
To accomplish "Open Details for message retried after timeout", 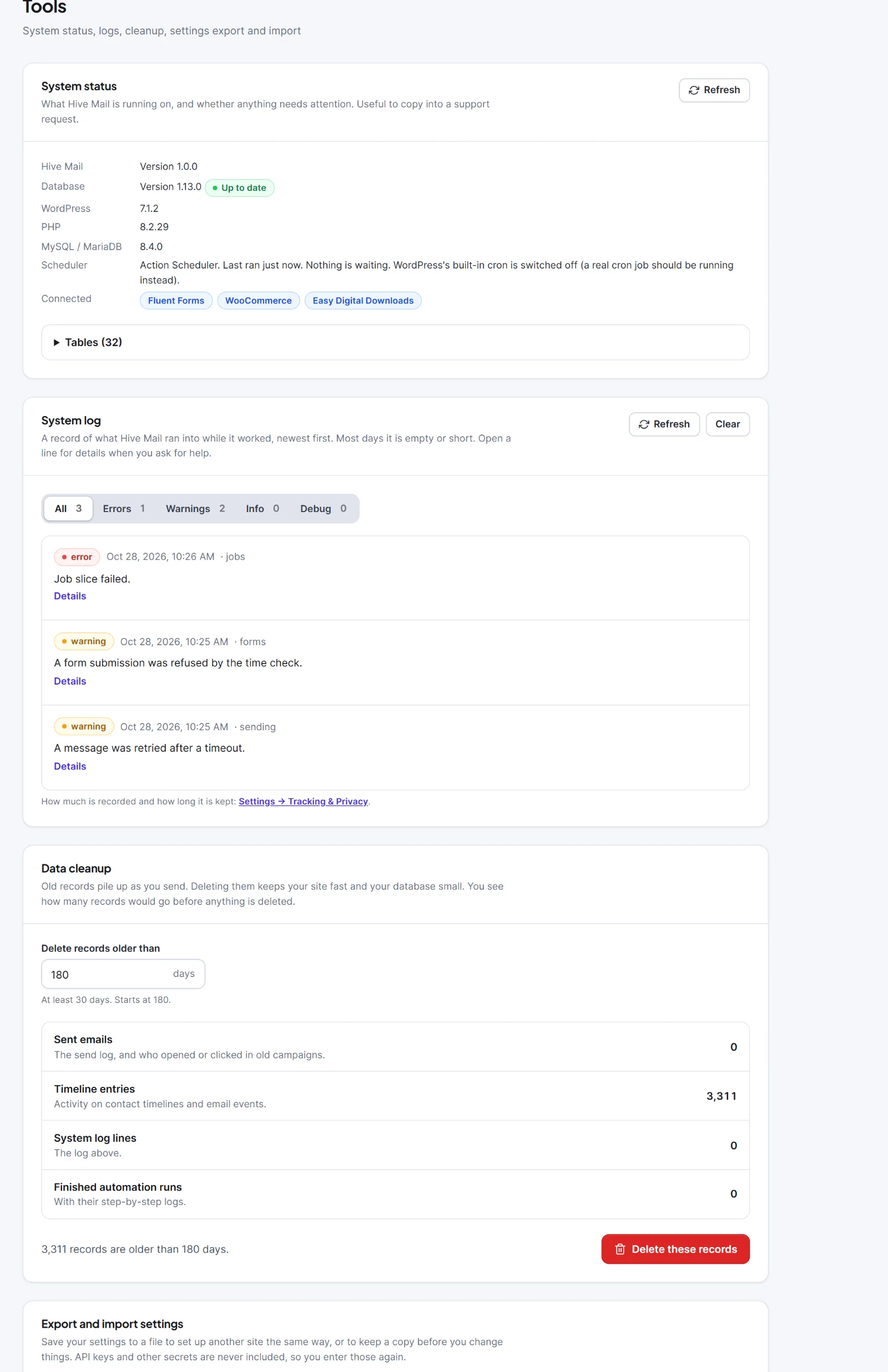I will 70,766.
